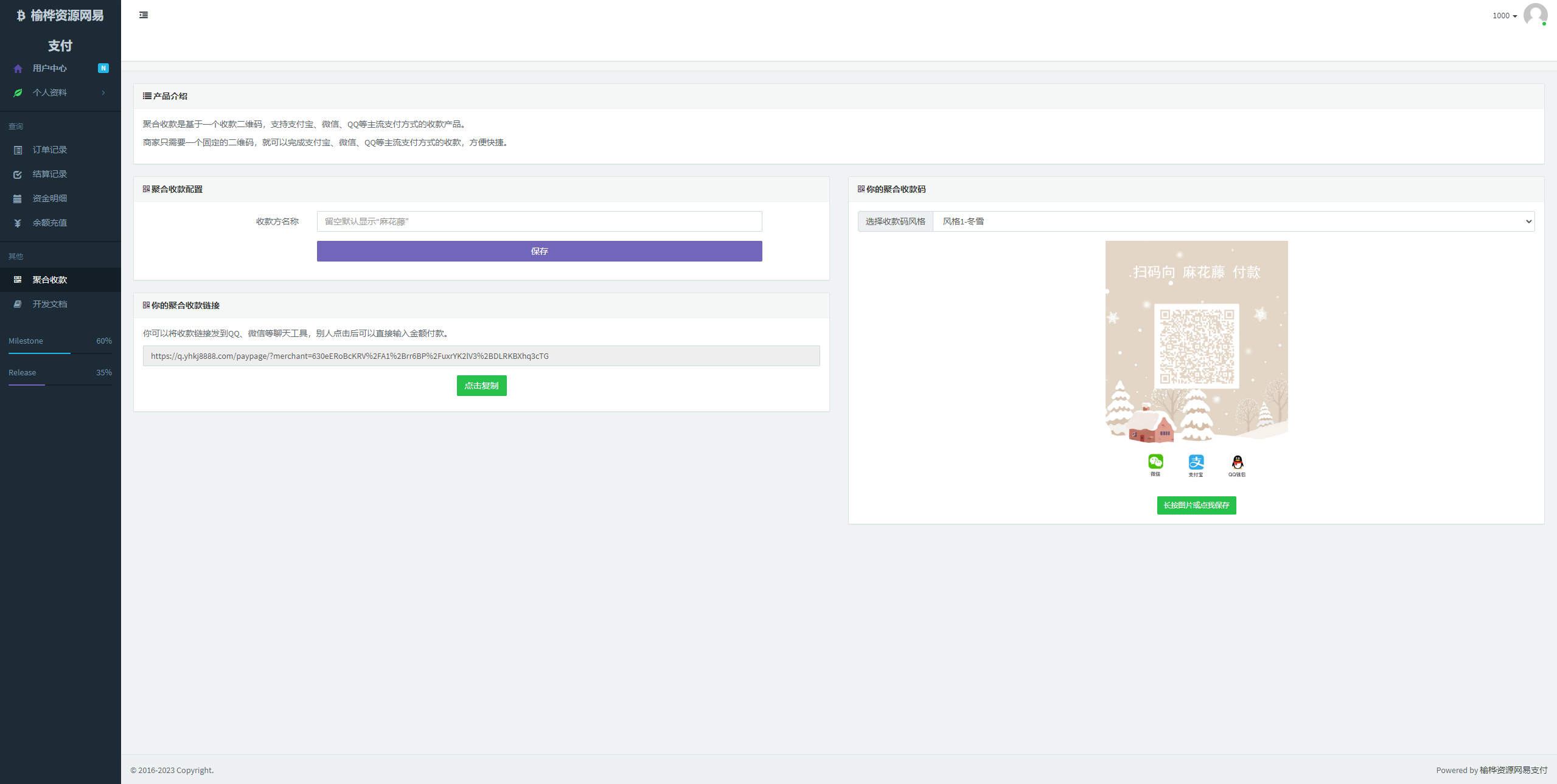The width and height of the screenshot is (1557, 784).
Task: Open 开发文档 menu item
Action: tap(60, 304)
